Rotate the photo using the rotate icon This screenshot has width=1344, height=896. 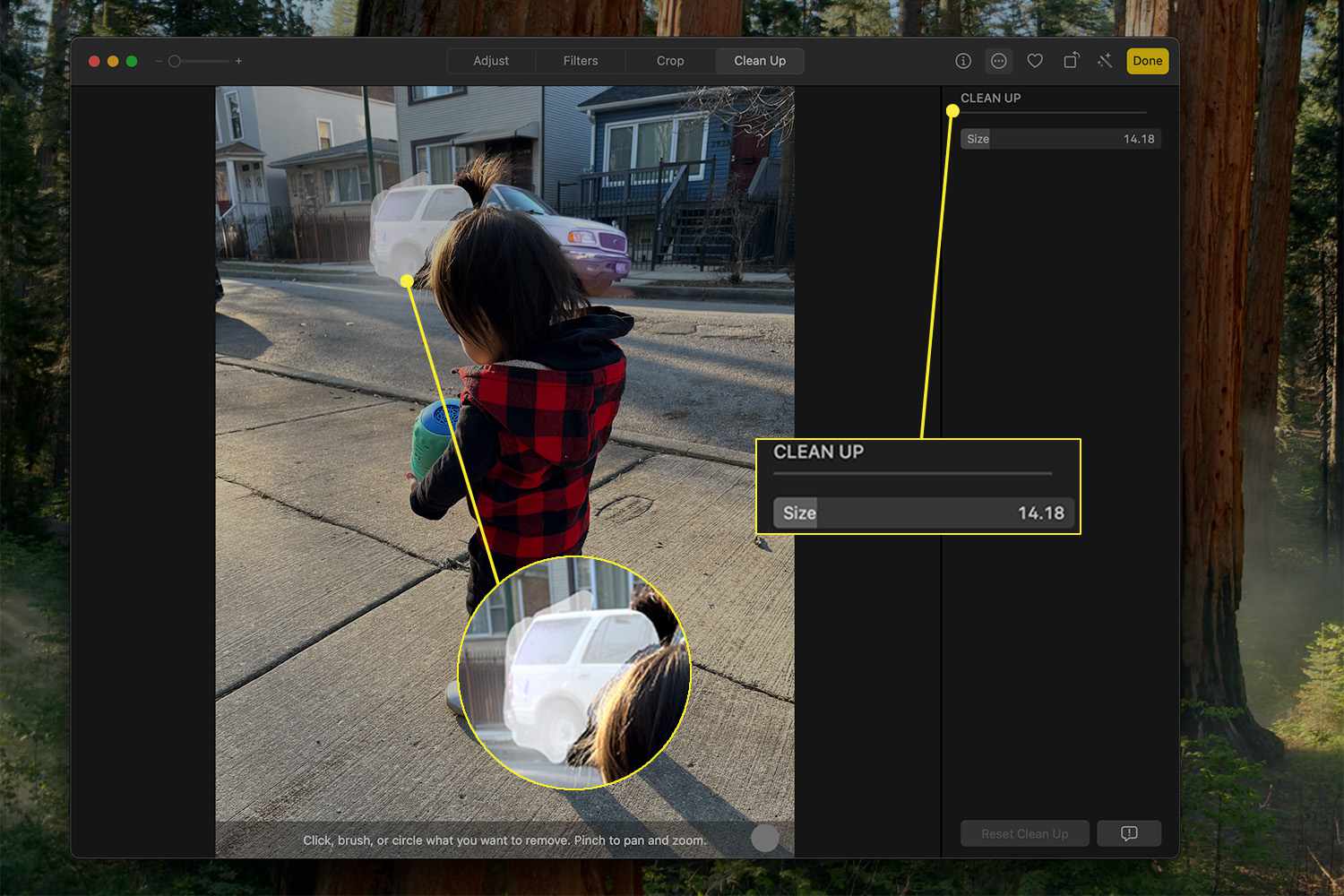pyautogui.click(x=1071, y=61)
